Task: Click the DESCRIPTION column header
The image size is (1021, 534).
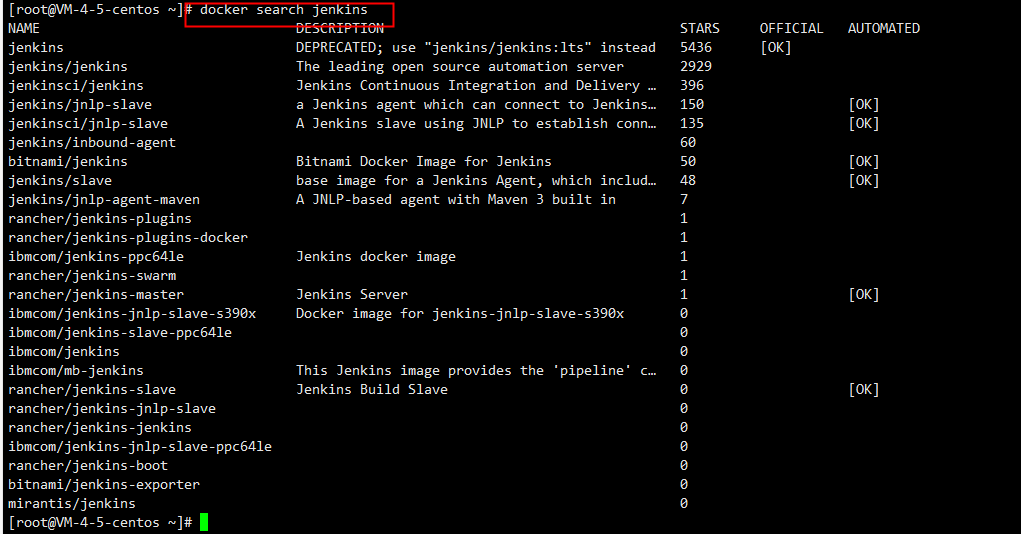Action: [339, 29]
